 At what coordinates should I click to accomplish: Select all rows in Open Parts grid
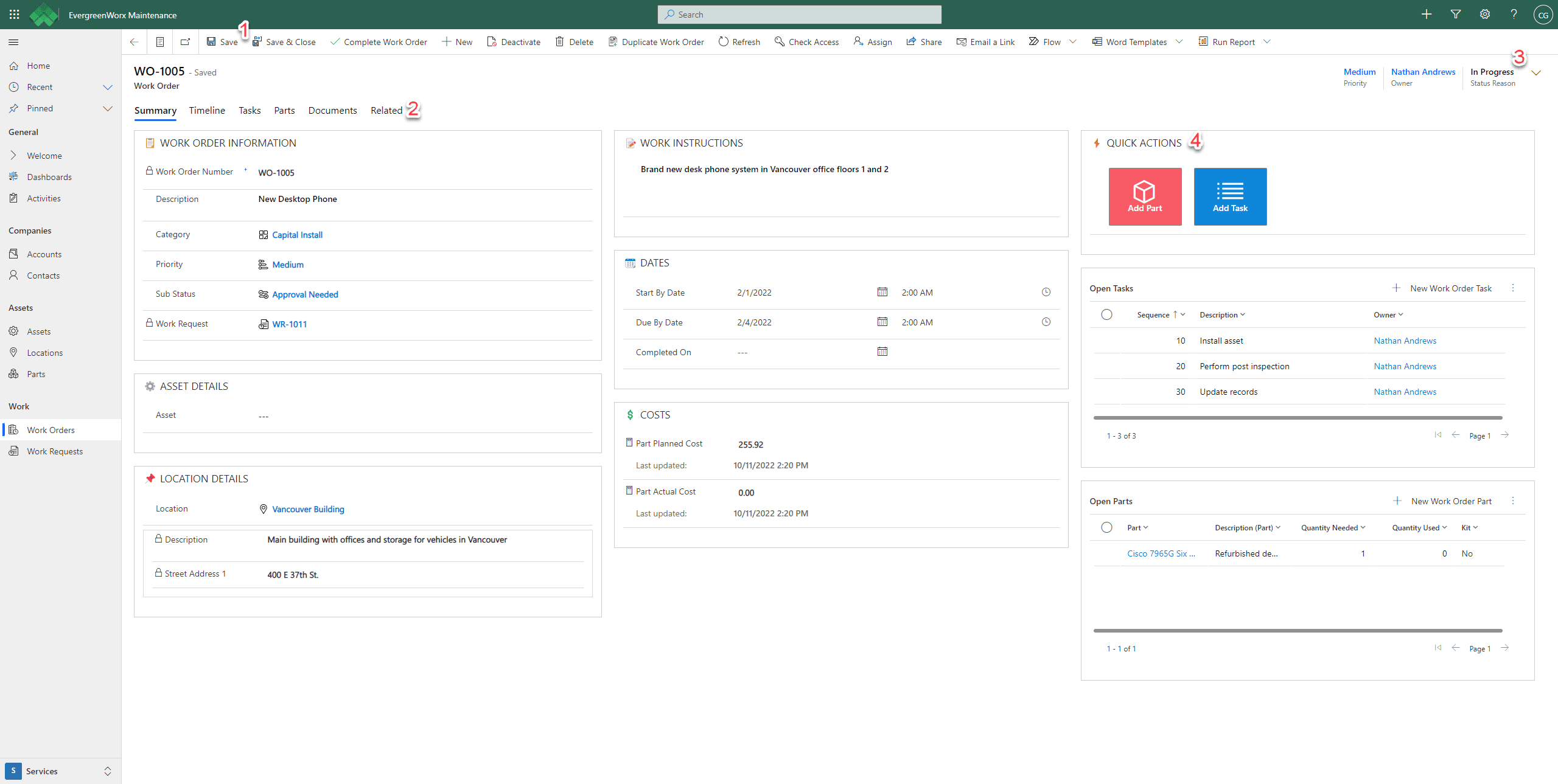(1106, 527)
